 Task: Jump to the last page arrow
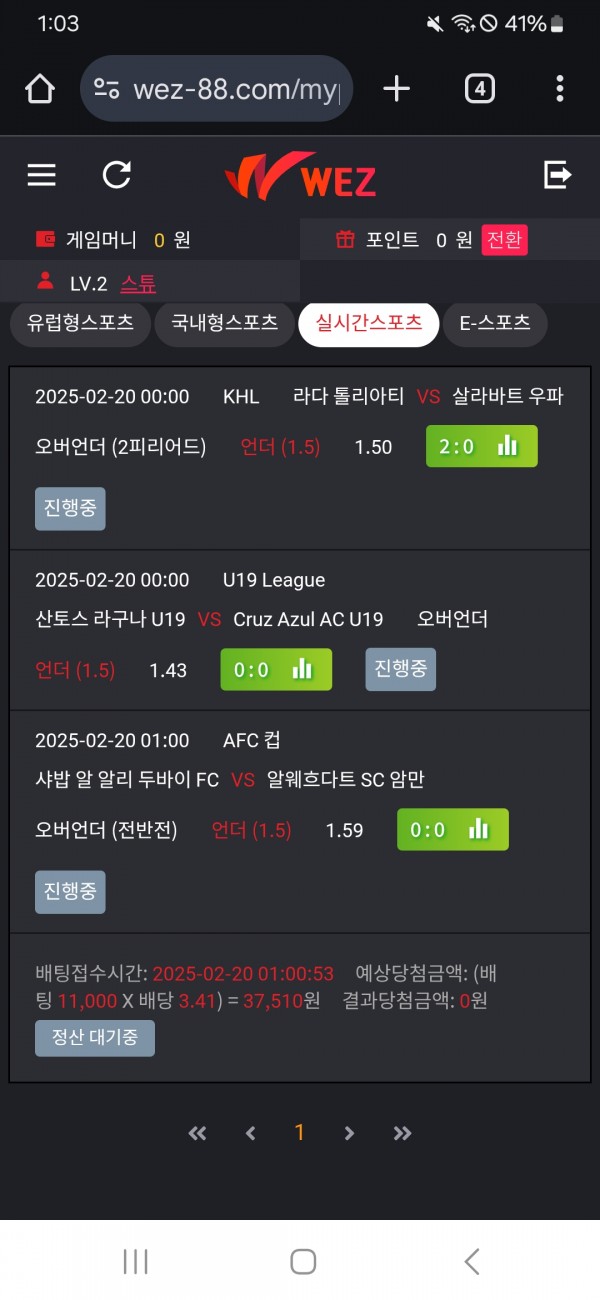click(402, 1133)
